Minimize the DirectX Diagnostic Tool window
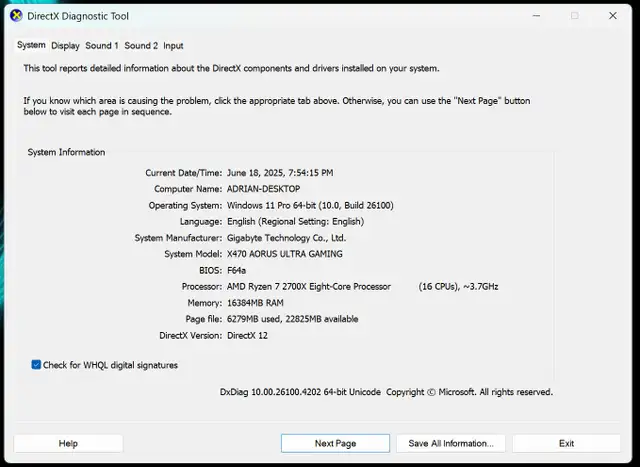This screenshot has width=640, height=467. 536,16
